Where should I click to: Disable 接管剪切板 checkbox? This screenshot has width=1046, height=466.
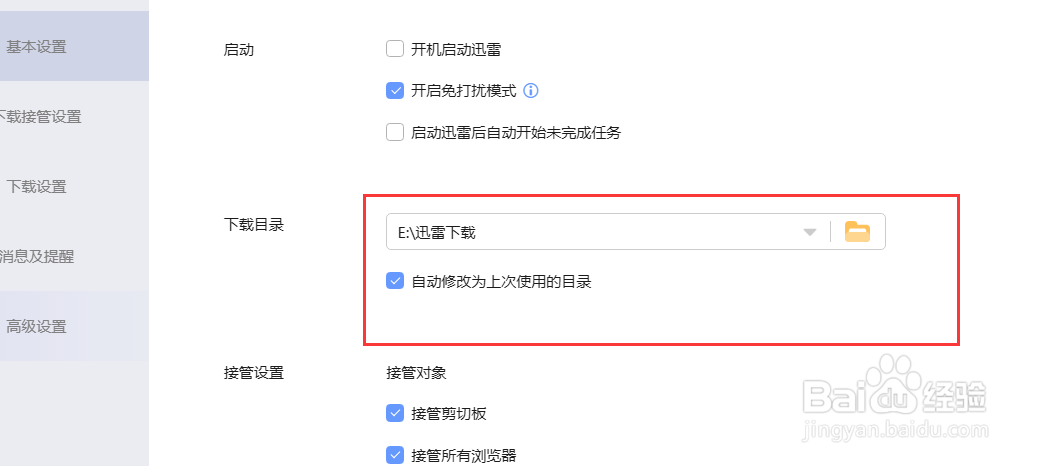[395, 413]
